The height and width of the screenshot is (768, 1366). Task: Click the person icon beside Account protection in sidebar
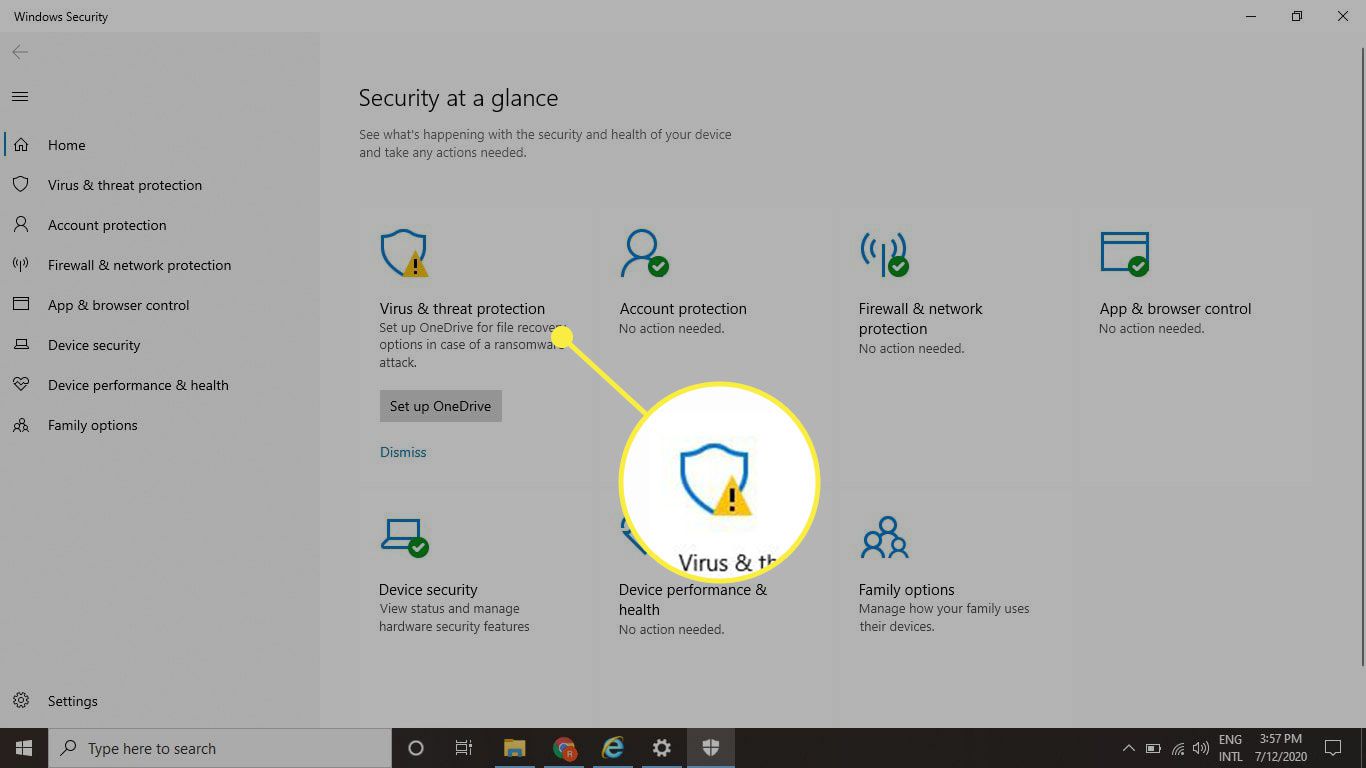click(x=21, y=225)
